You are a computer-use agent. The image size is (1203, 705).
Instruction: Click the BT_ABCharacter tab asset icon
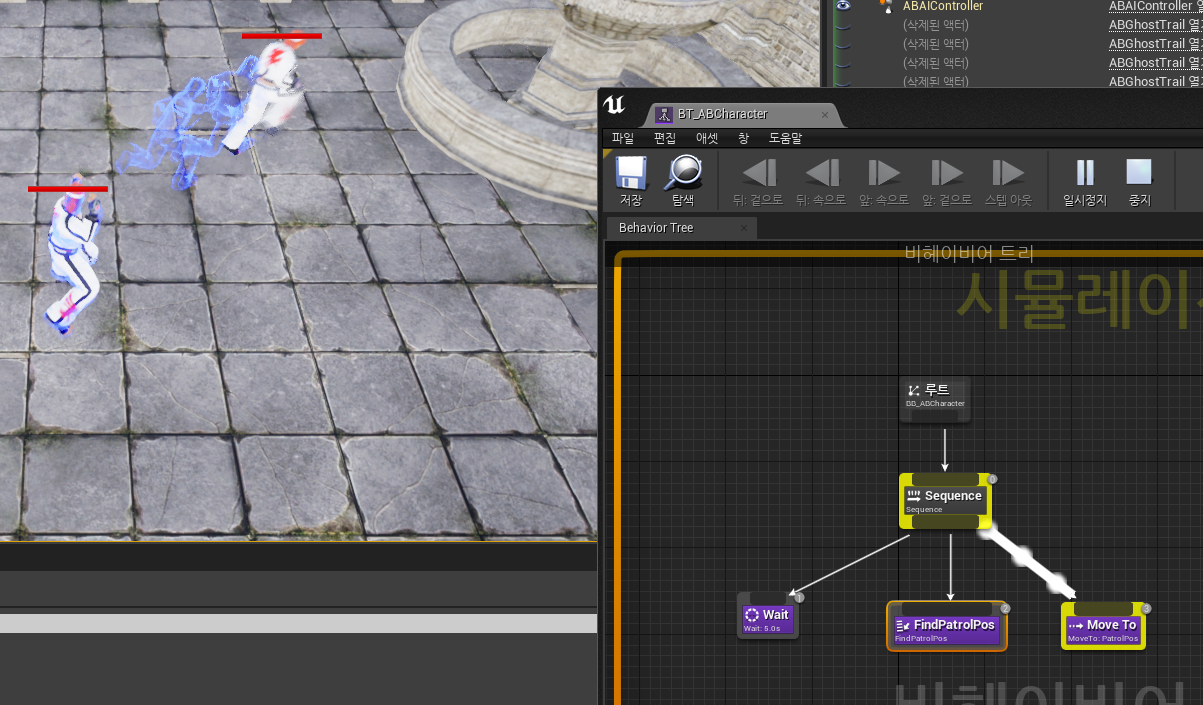[x=663, y=114]
